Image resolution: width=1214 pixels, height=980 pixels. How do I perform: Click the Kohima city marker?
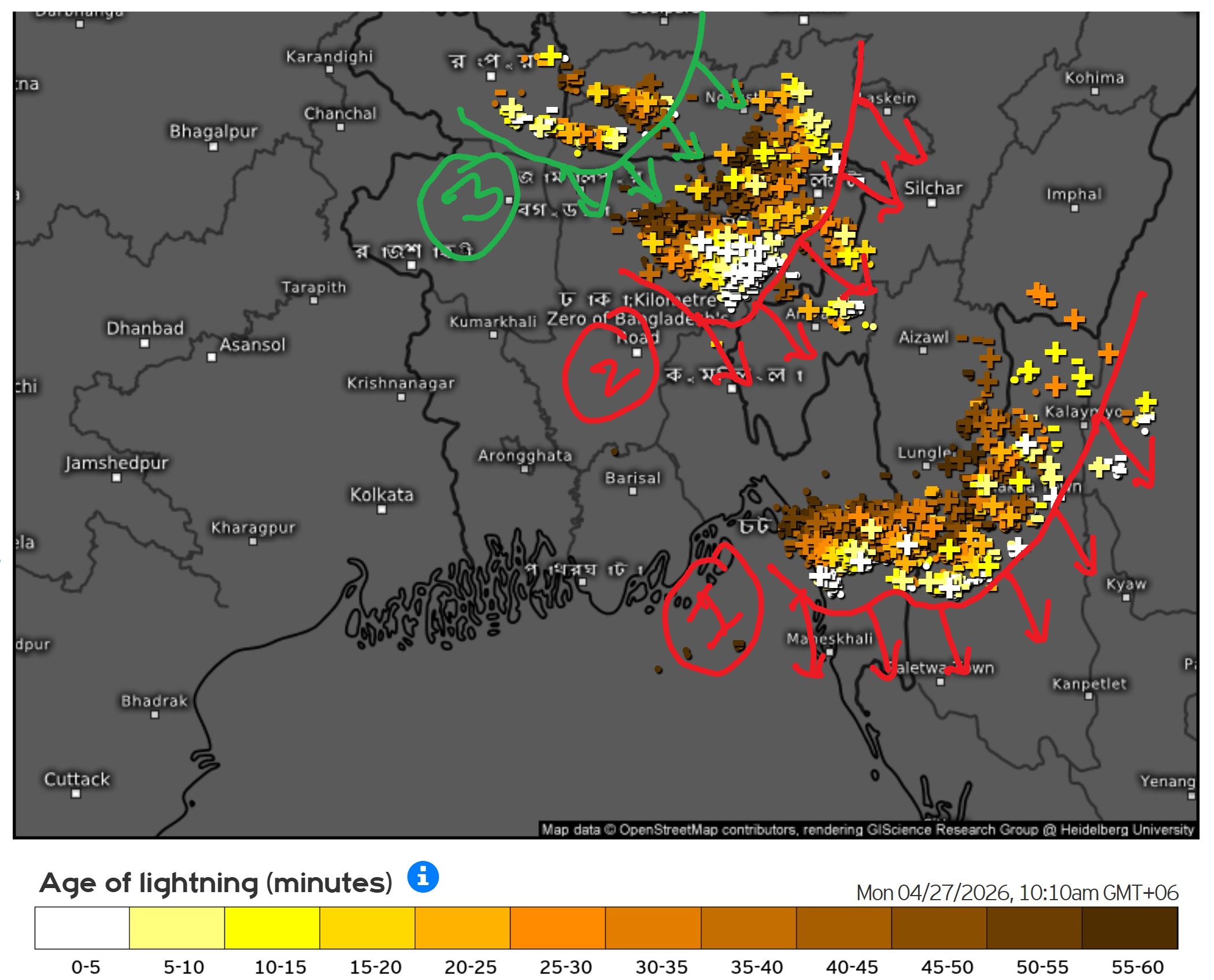1094,91
